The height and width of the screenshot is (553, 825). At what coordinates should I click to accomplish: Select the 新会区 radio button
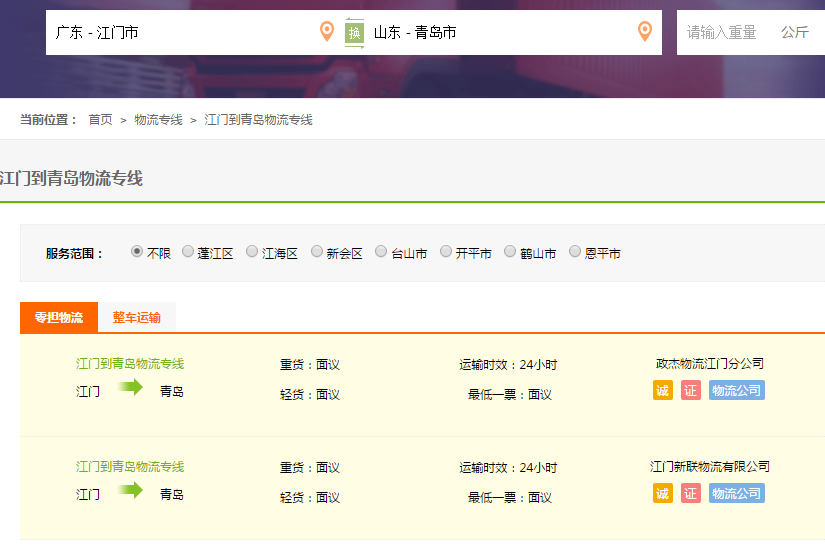tap(317, 252)
